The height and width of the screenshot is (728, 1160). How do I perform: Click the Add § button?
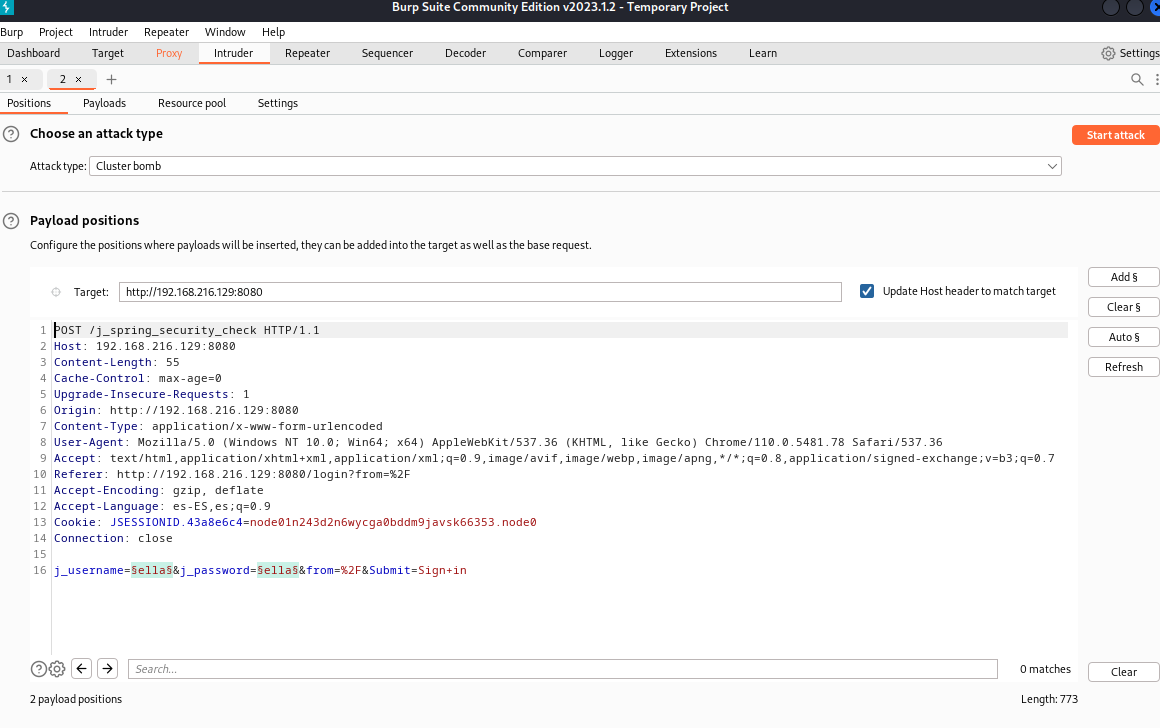point(1124,277)
